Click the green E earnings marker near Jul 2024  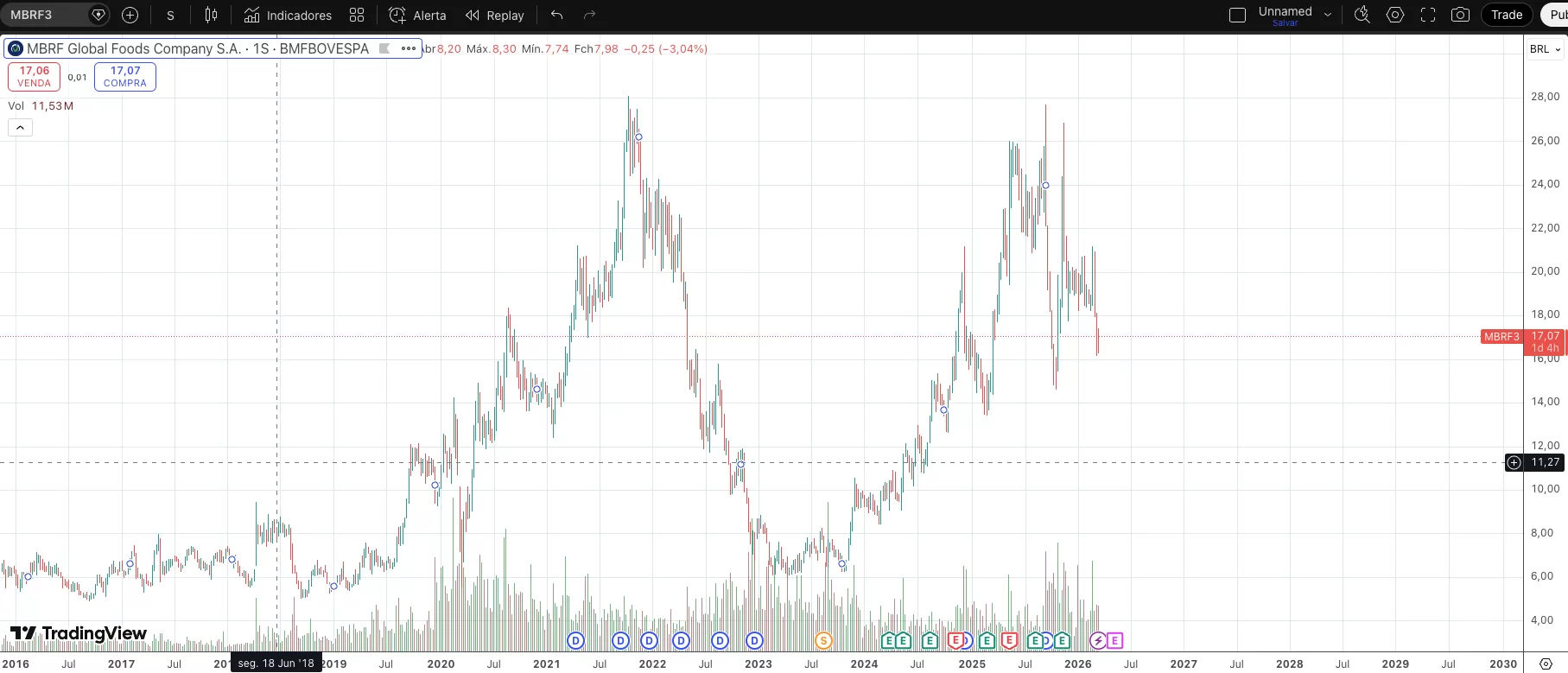(x=930, y=640)
